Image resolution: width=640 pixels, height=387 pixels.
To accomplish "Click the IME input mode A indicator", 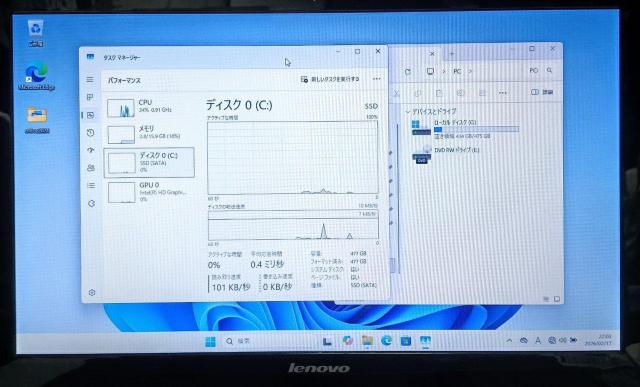I will (x=538, y=340).
